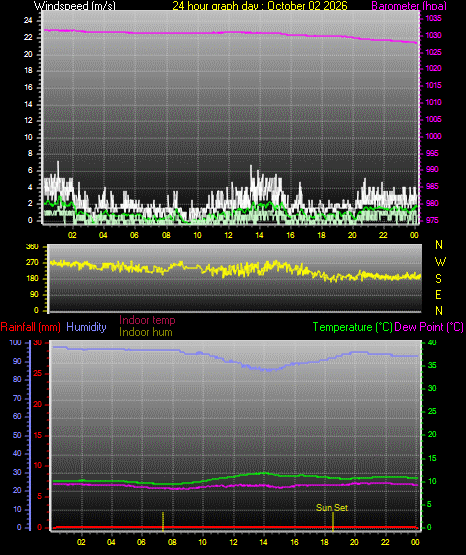The width and height of the screenshot is (466, 555).
Task: Click the green 35 value on temperature axis
Action: pyautogui.click(x=432, y=365)
